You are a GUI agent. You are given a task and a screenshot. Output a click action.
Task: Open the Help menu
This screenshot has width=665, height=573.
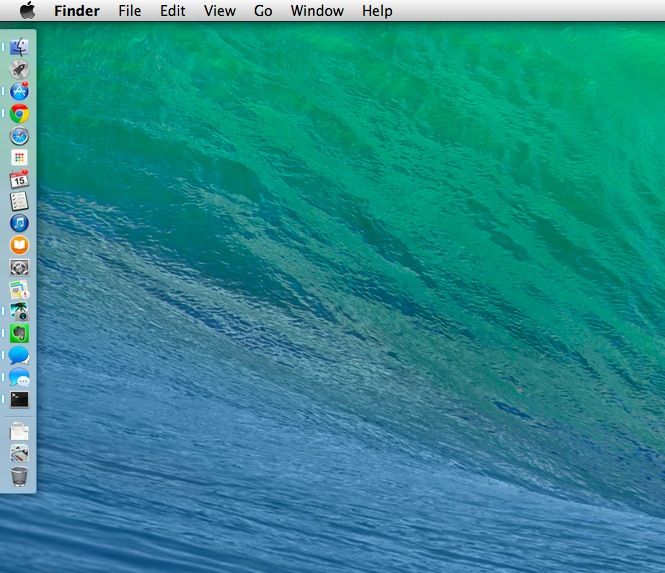click(377, 11)
